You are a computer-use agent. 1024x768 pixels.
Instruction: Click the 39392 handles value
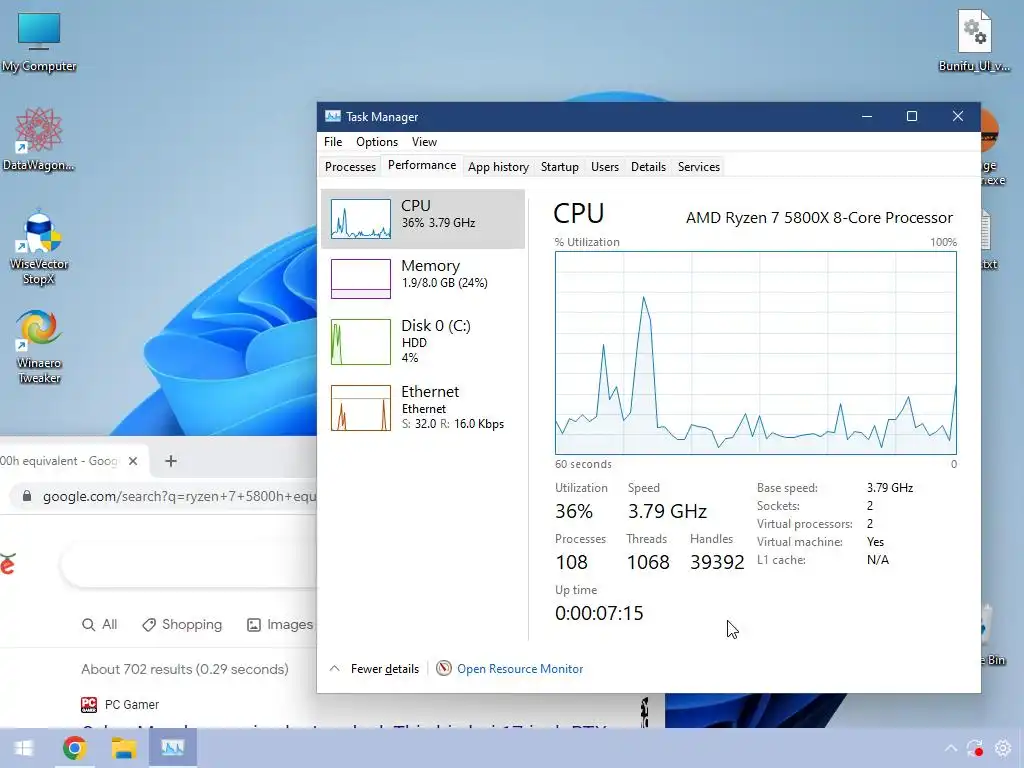[717, 562]
